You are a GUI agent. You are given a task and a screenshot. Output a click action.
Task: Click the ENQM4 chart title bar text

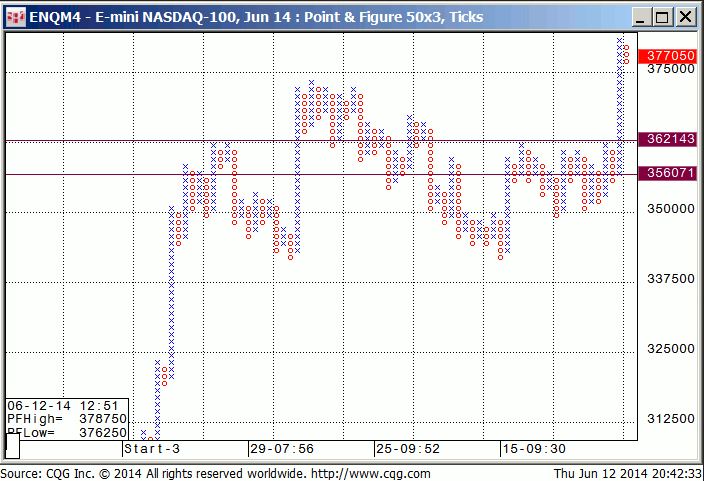[254, 17]
